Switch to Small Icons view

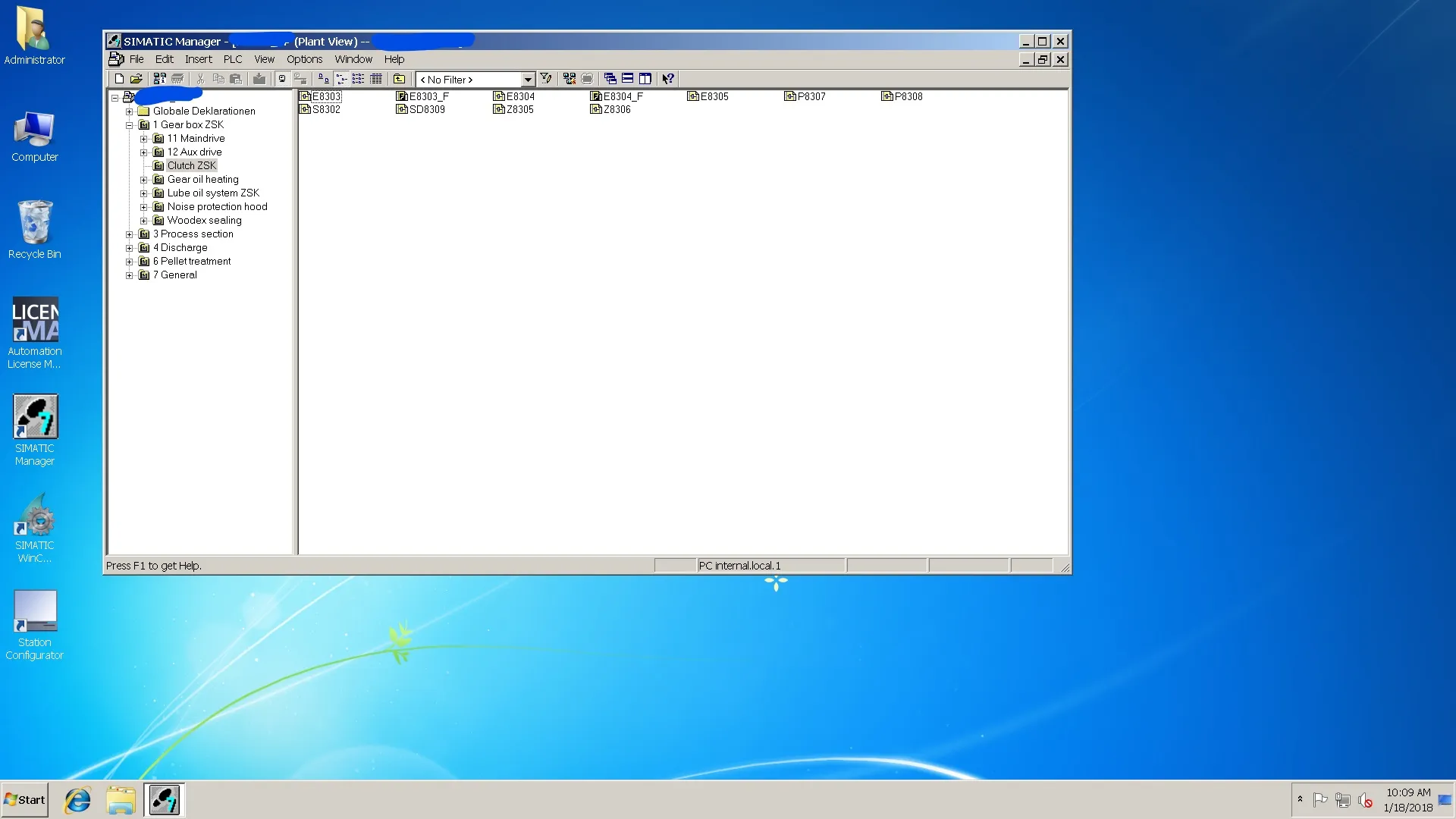tap(341, 79)
